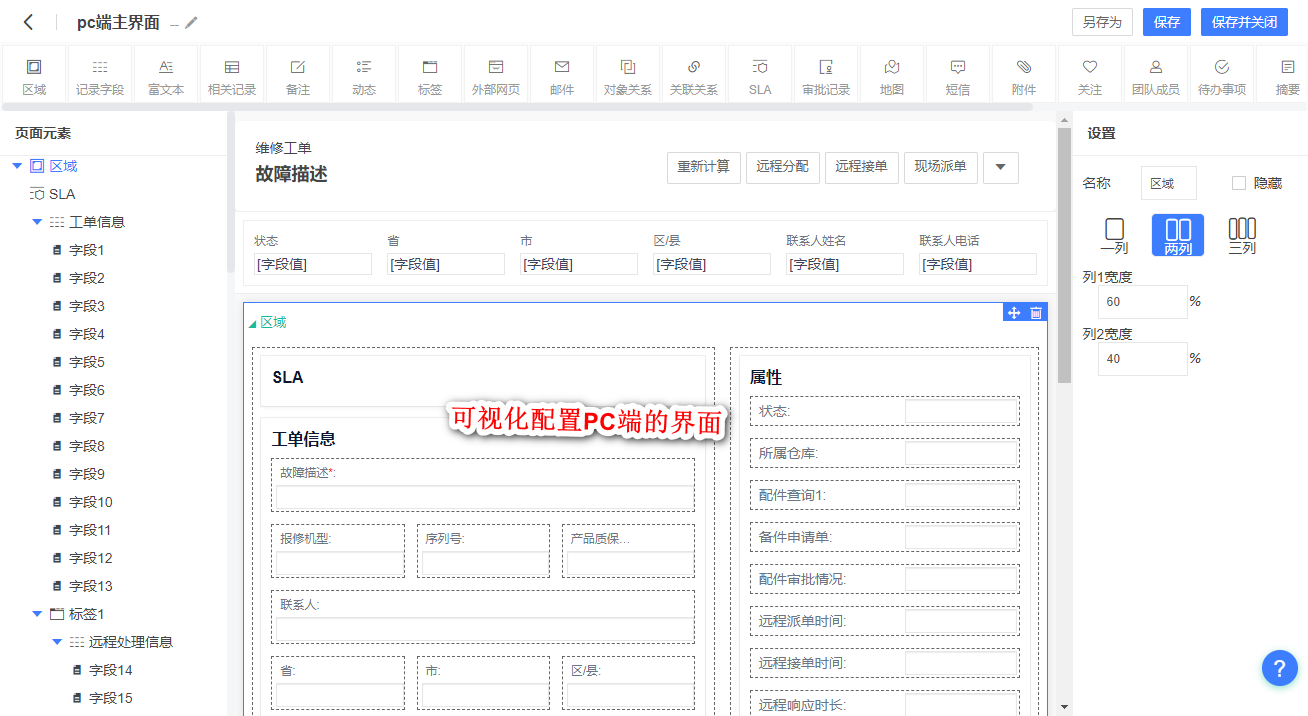Collapse the 标签1 tree node
The image size is (1308, 716).
click(x=37, y=614)
